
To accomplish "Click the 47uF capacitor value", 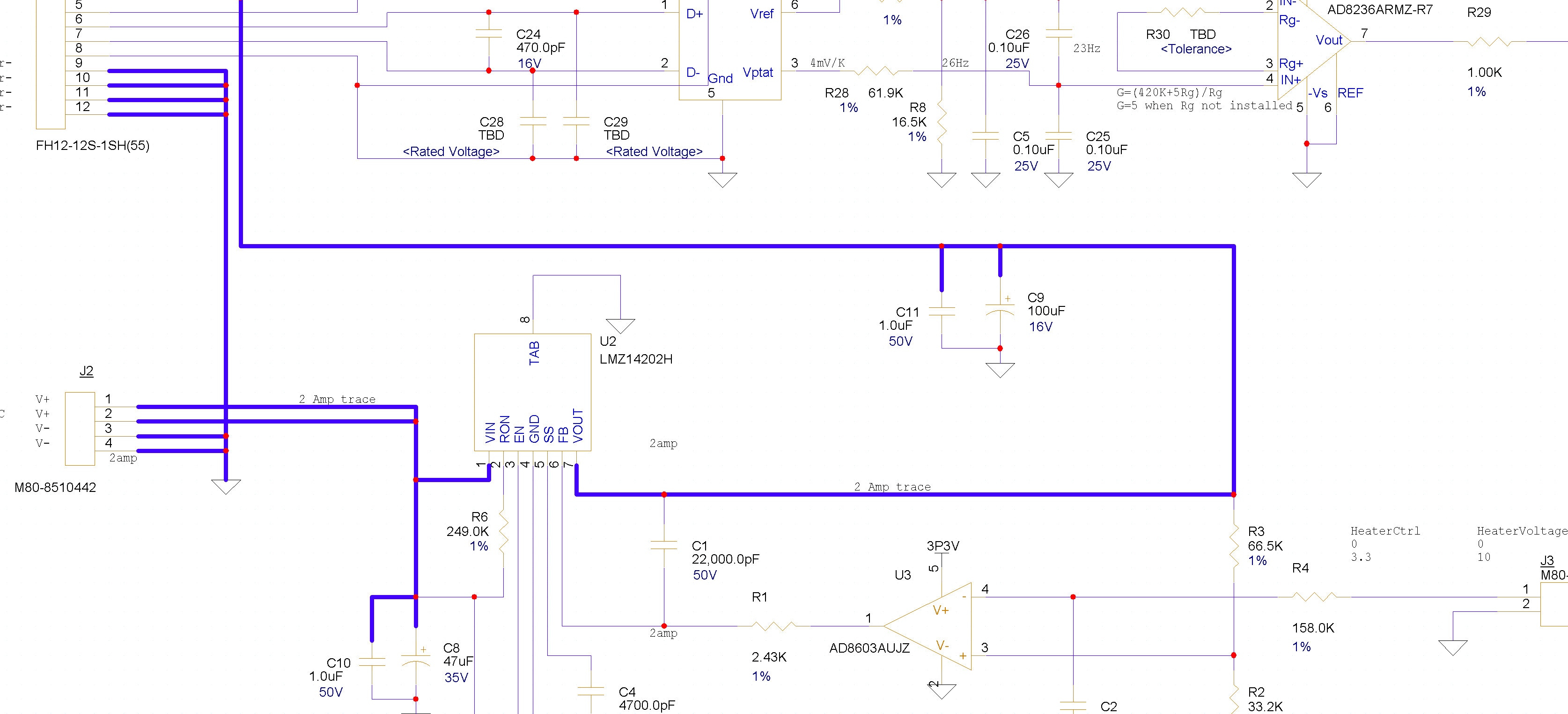I will pos(458,662).
